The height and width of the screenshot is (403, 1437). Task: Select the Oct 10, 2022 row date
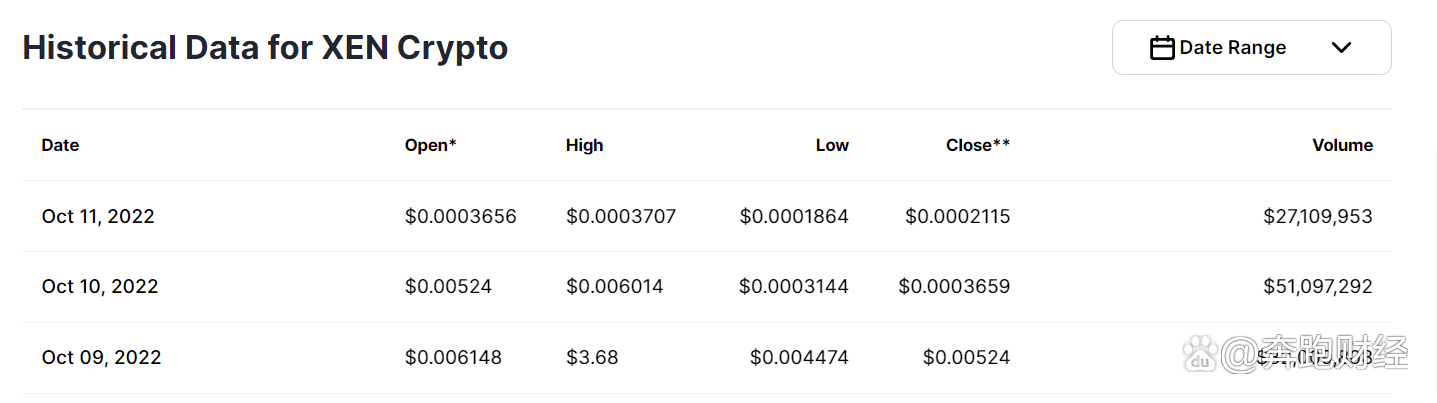coord(100,287)
